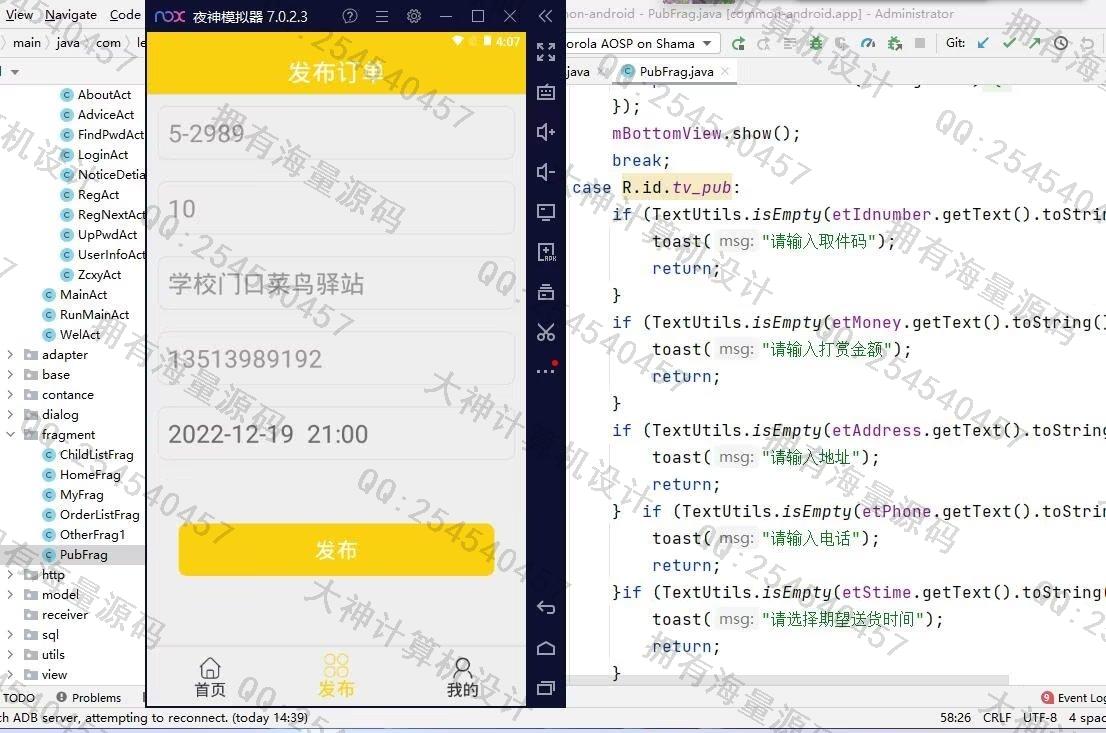Click UTF-8 encoding in status bar
This screenshot has width=1106, height=733.
tap(1040, 717)
